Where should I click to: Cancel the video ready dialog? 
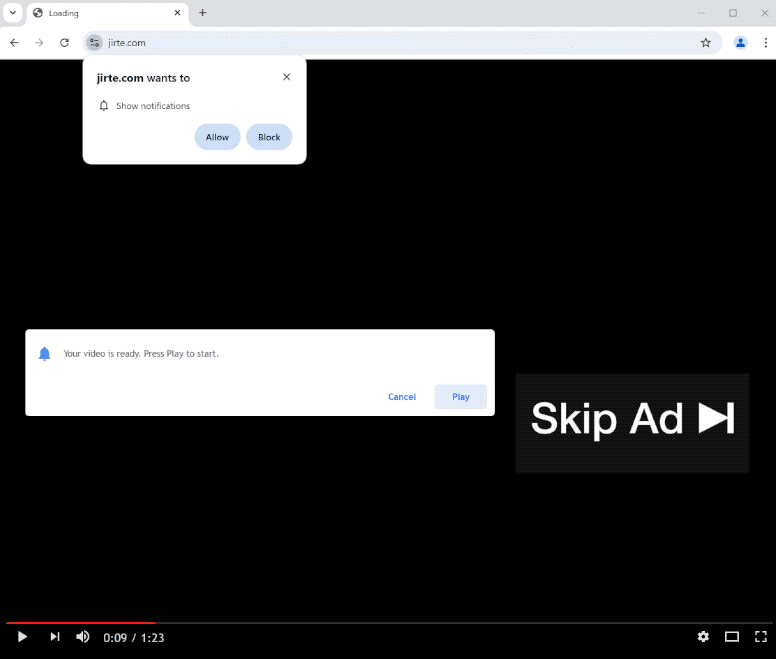click(402, 397)
